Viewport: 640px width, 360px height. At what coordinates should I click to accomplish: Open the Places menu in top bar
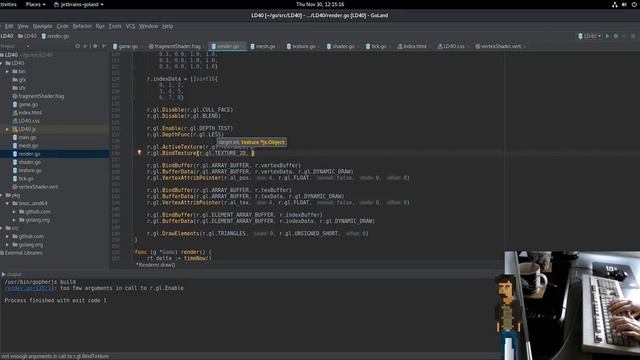pos(35,4)
